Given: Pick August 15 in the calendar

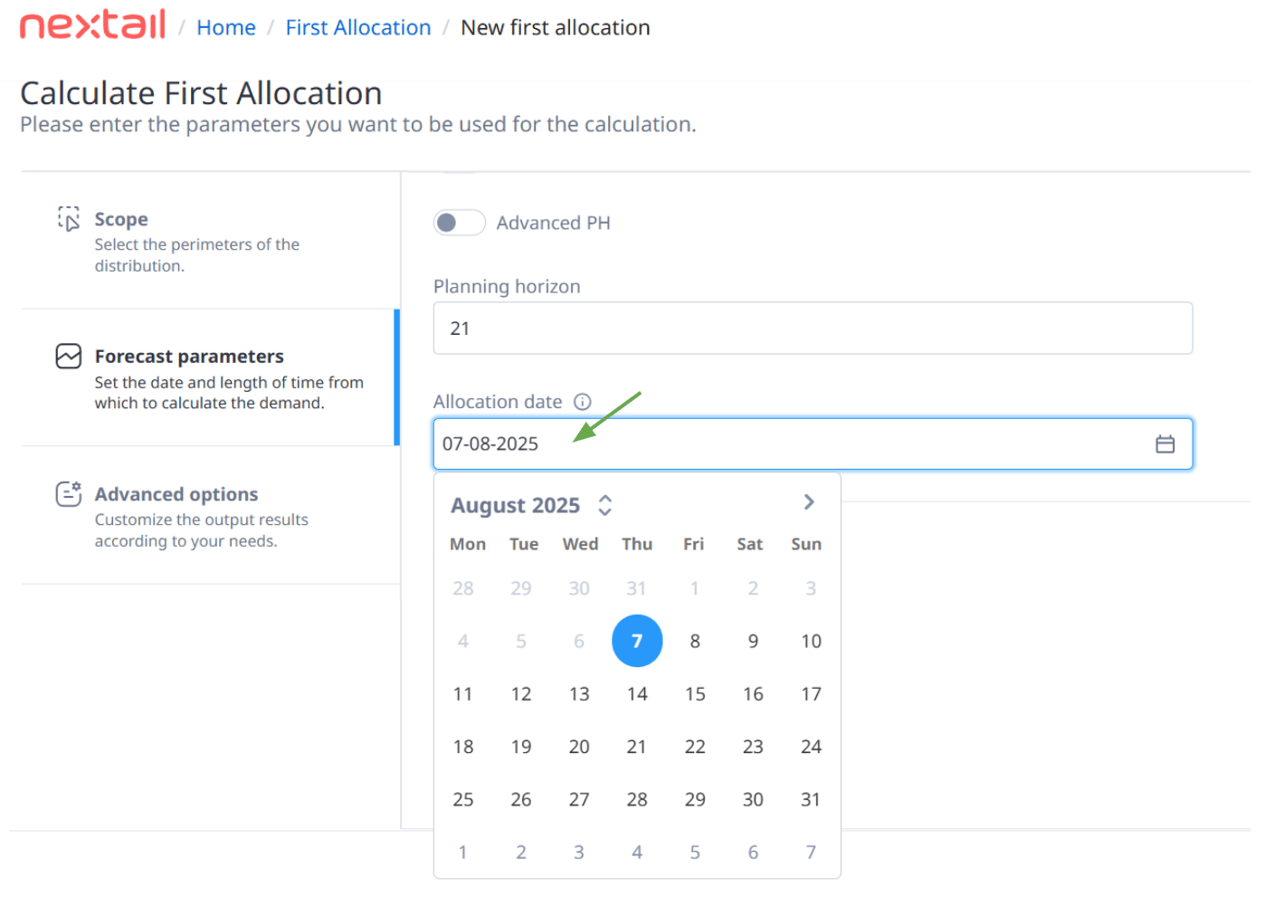Looking at the screenshot, I should pyautogui.click(x=695, y=694).
